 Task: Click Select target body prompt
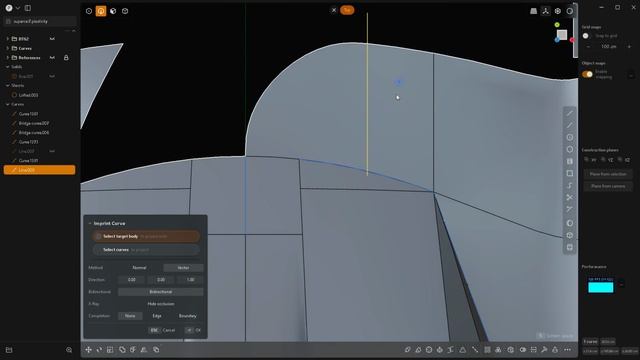pos(146,236)
